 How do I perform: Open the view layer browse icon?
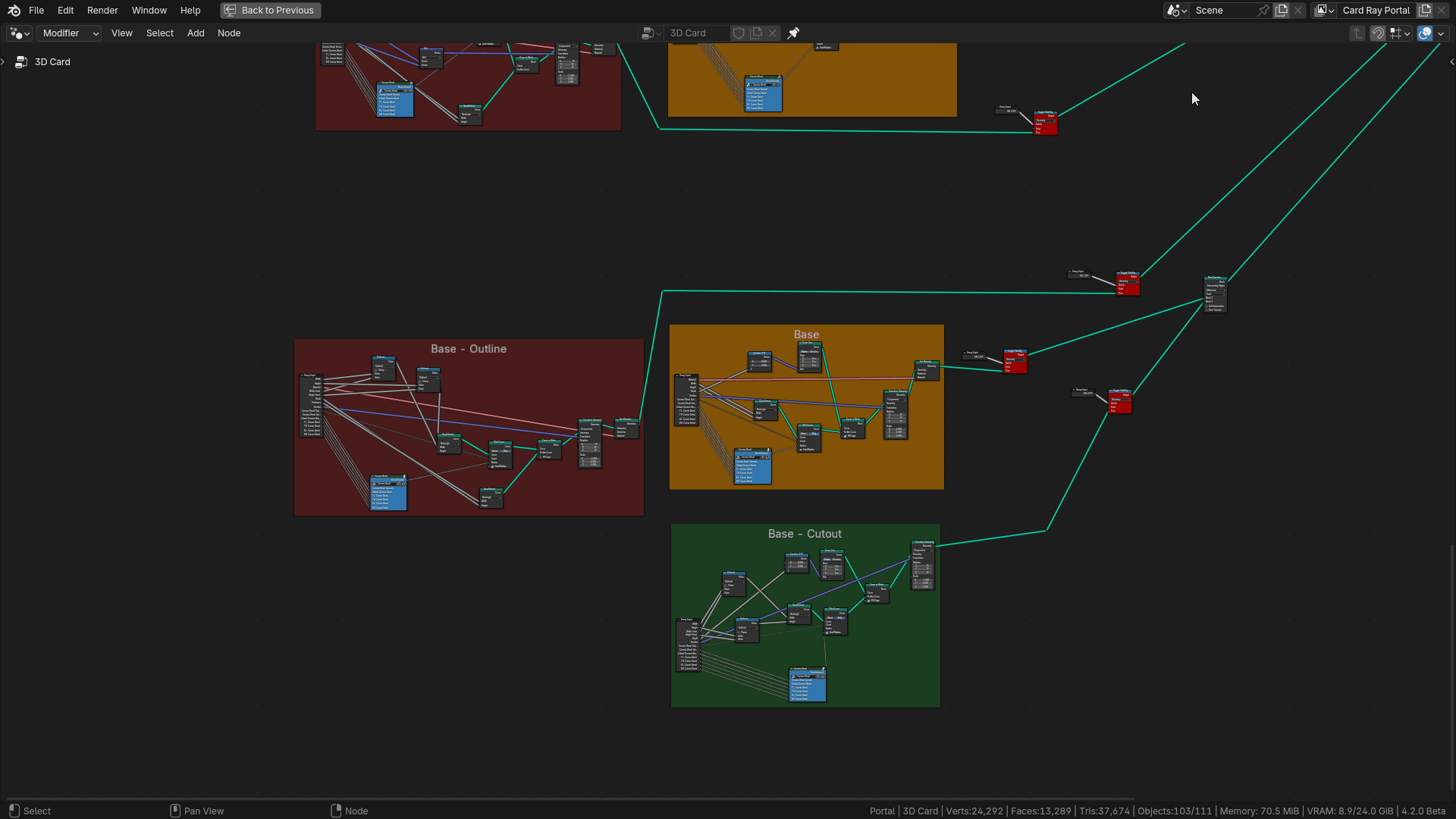[x=1324, y=11]
